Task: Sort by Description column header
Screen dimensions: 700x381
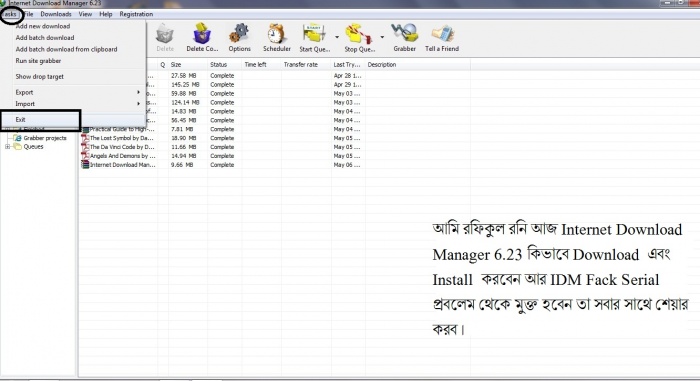Action: 417,65
